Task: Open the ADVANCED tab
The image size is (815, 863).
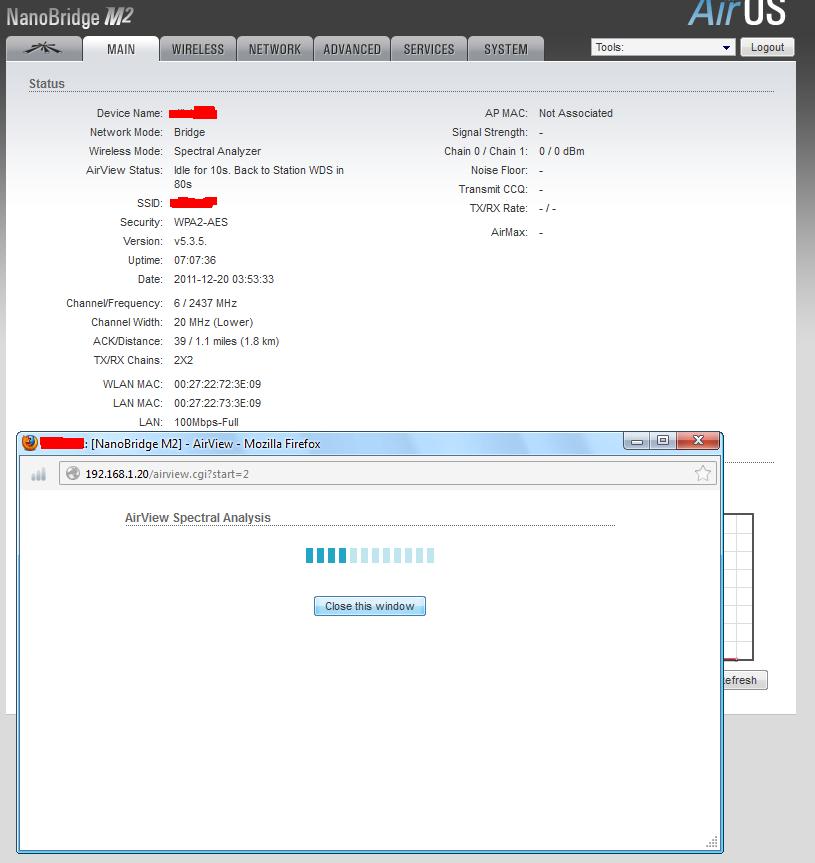Action: pos(352,49)
